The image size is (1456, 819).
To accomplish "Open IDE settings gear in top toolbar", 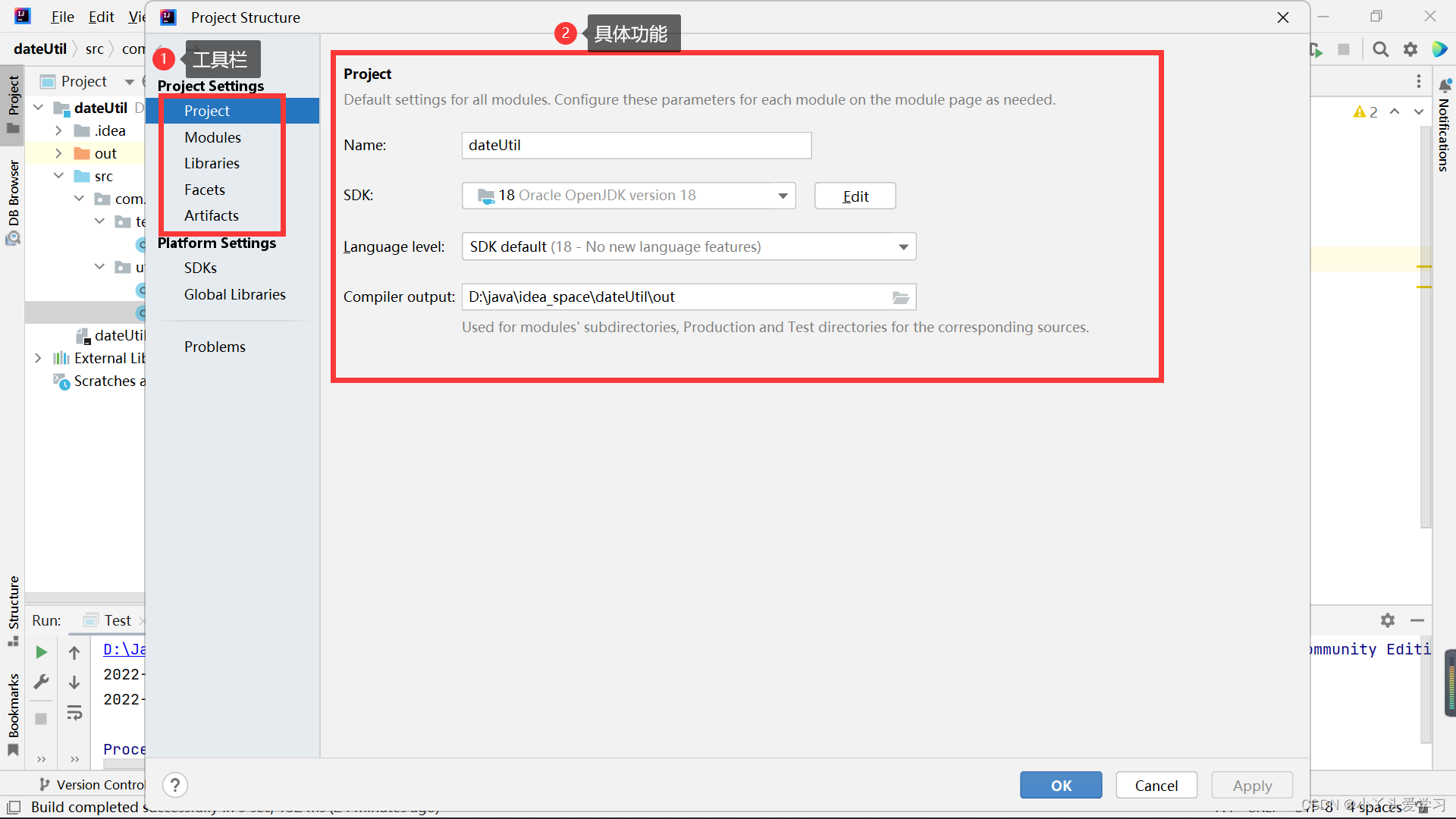I will pos(1410,49).
